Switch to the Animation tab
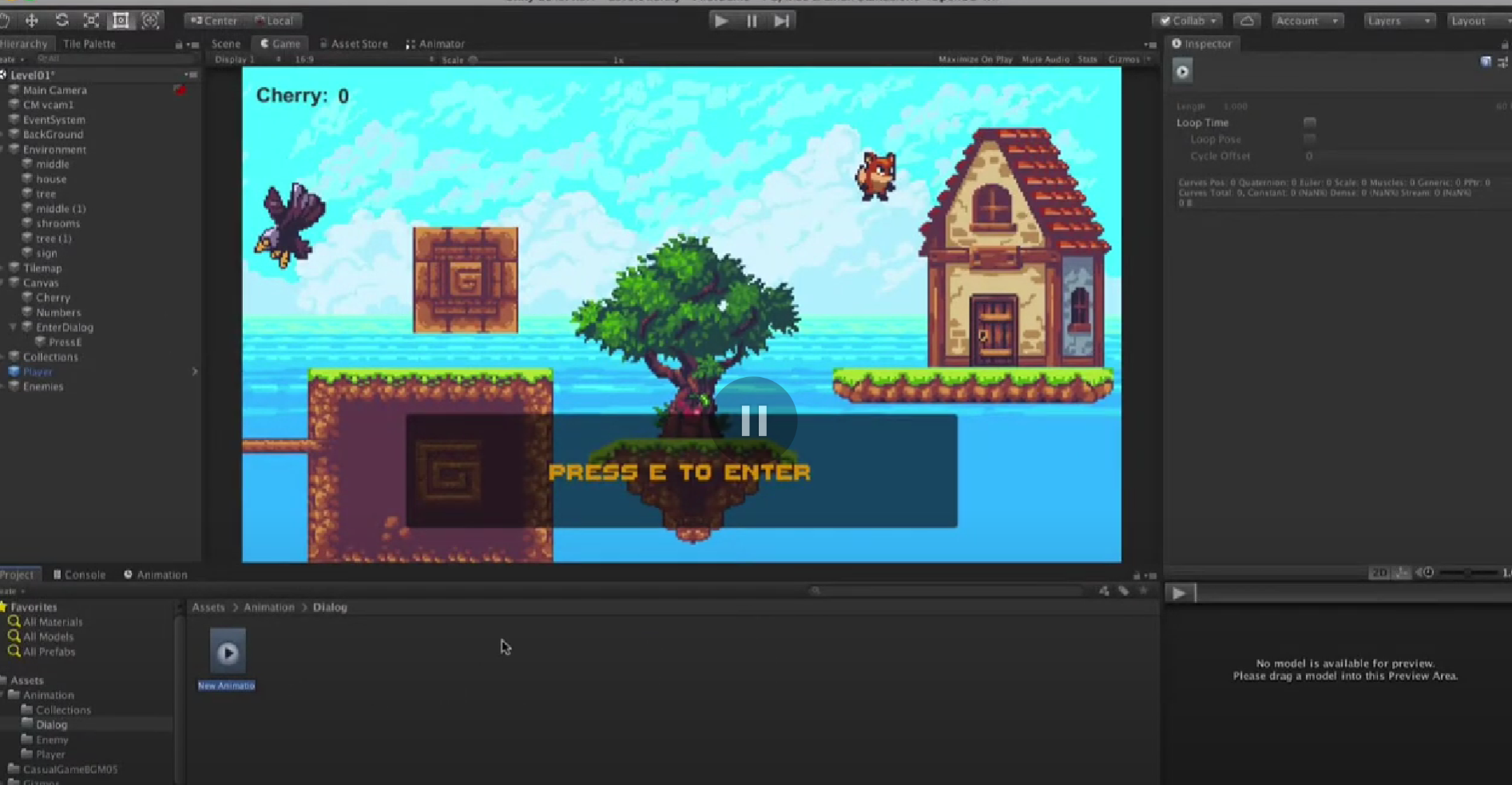Viewport: 1512px width, 785px height. pos(156,575)
